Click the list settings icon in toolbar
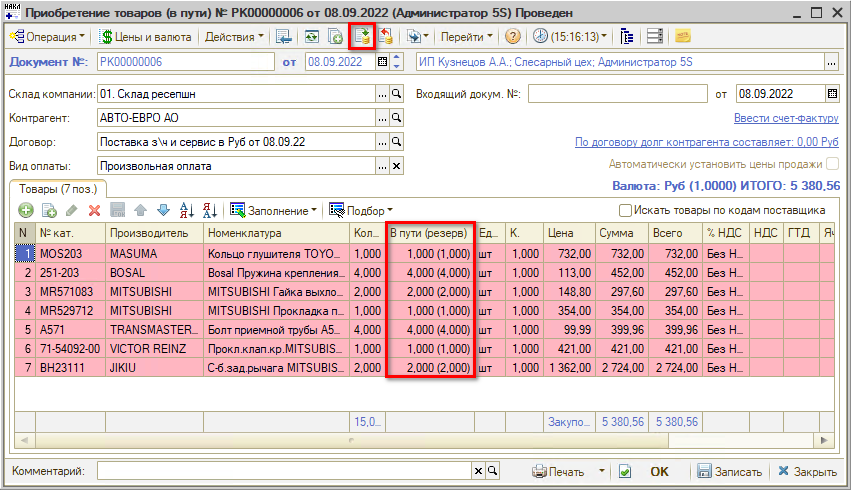This screenshot has width=851, height=490. click(x=655, y=37)
